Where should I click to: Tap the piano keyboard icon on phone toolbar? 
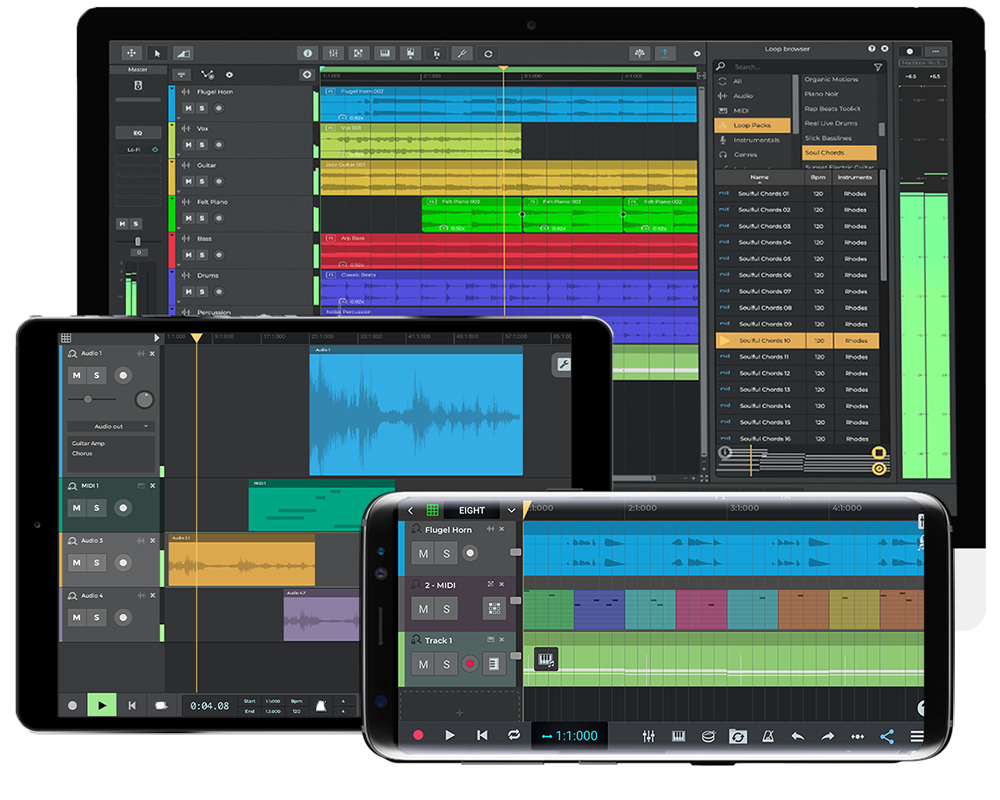click(x=678, y=736)
